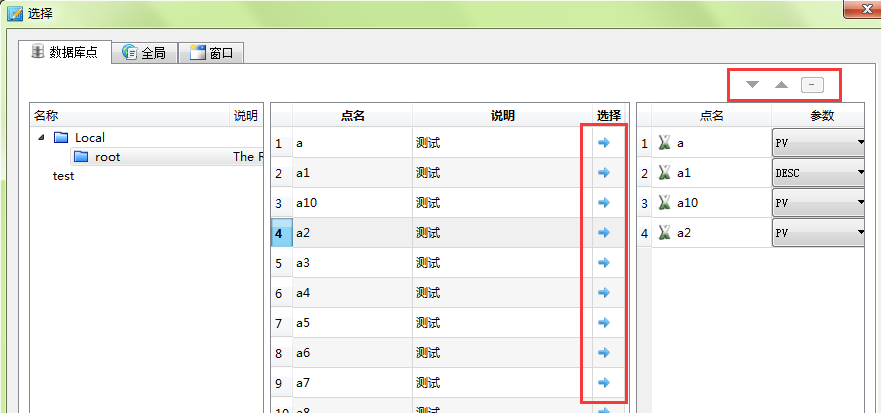This screenshot has height=413, width=881.
Task: Click the icon beside a1 in selected list
Action: [x=665, y=173]
